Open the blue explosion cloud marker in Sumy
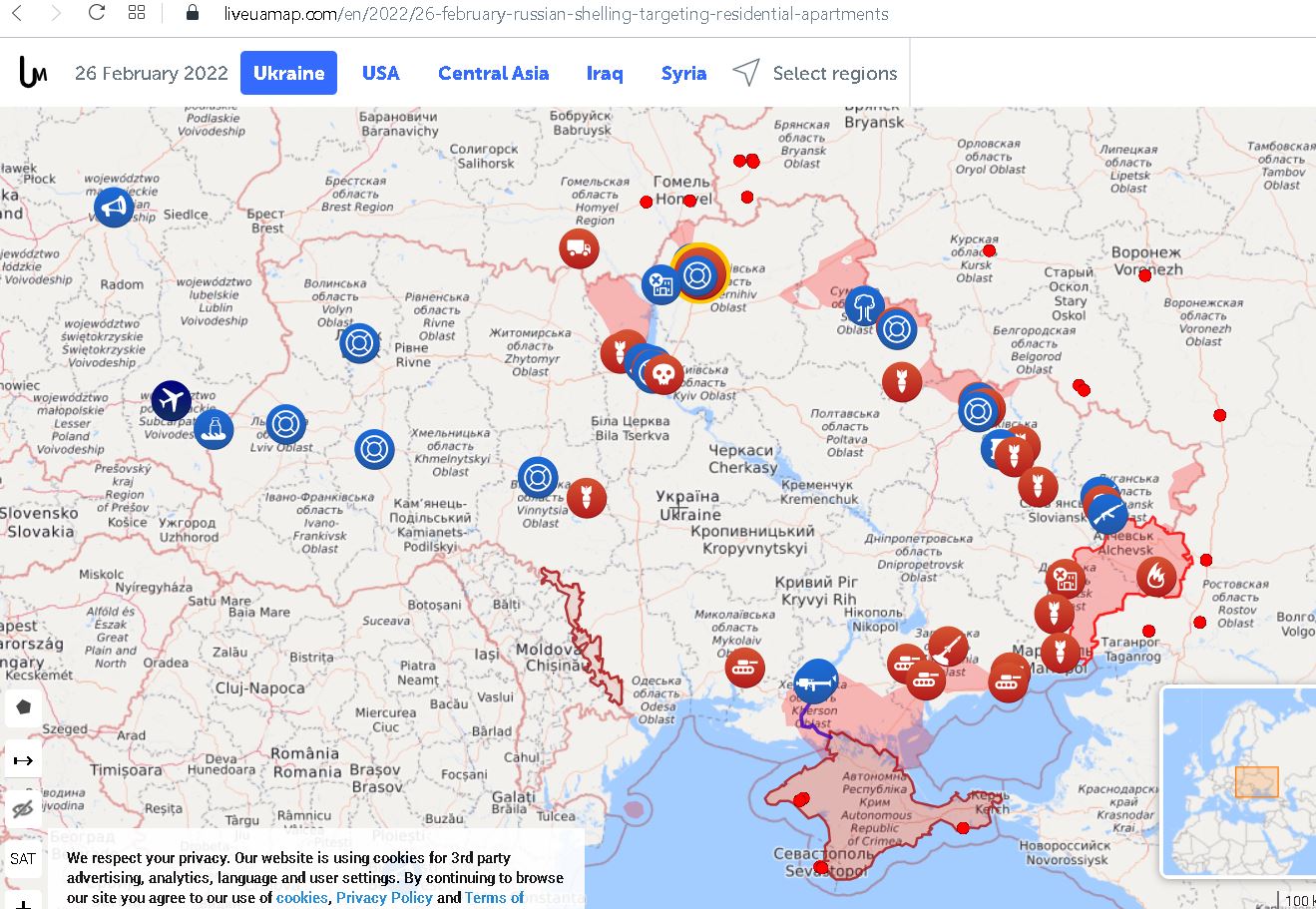Image resolution: width=1316 pixels, height=909 pixels. coord(864,305)
